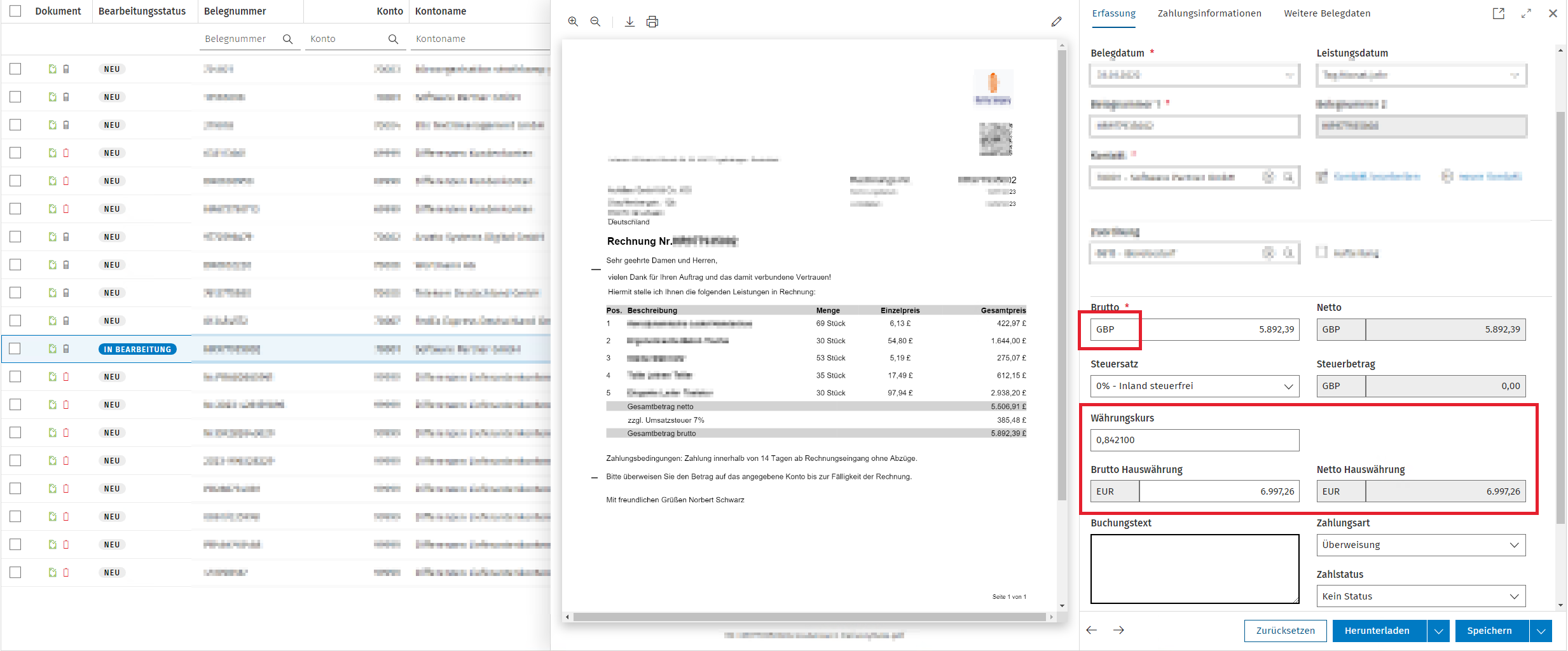Click into the Buchungstext text area

[1195, 569]
